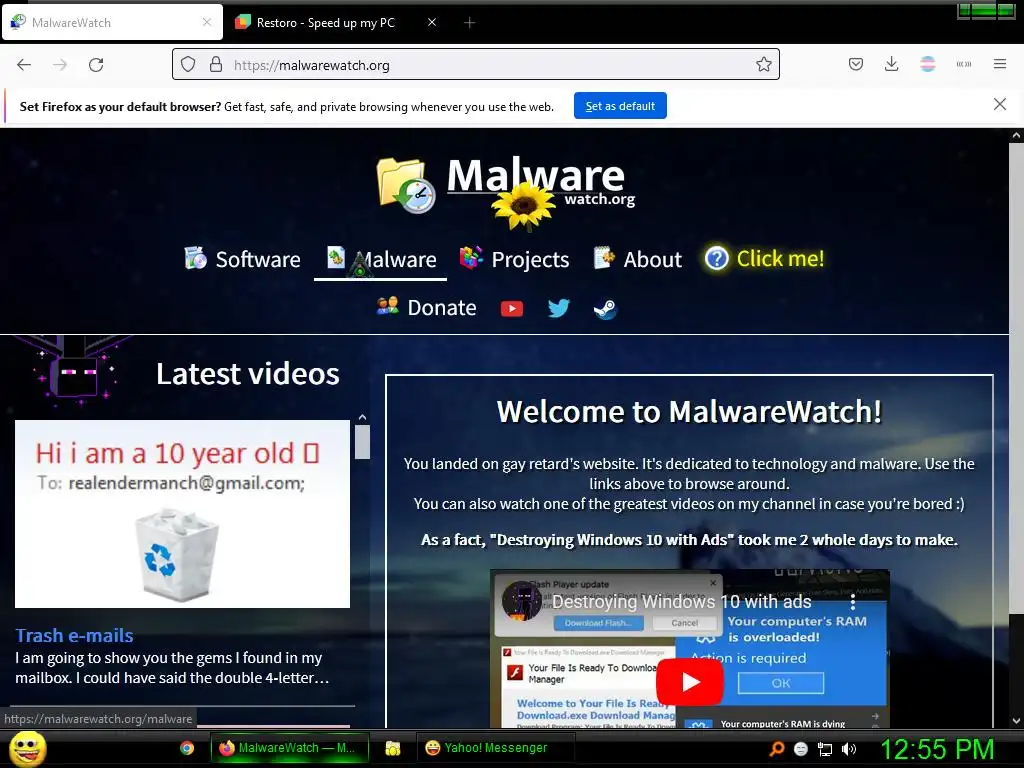The height and width of the screenshot is (768, 1024).
Task: Click the Trash e-mails video thumbnail
Action: click(x=182, y=514)
